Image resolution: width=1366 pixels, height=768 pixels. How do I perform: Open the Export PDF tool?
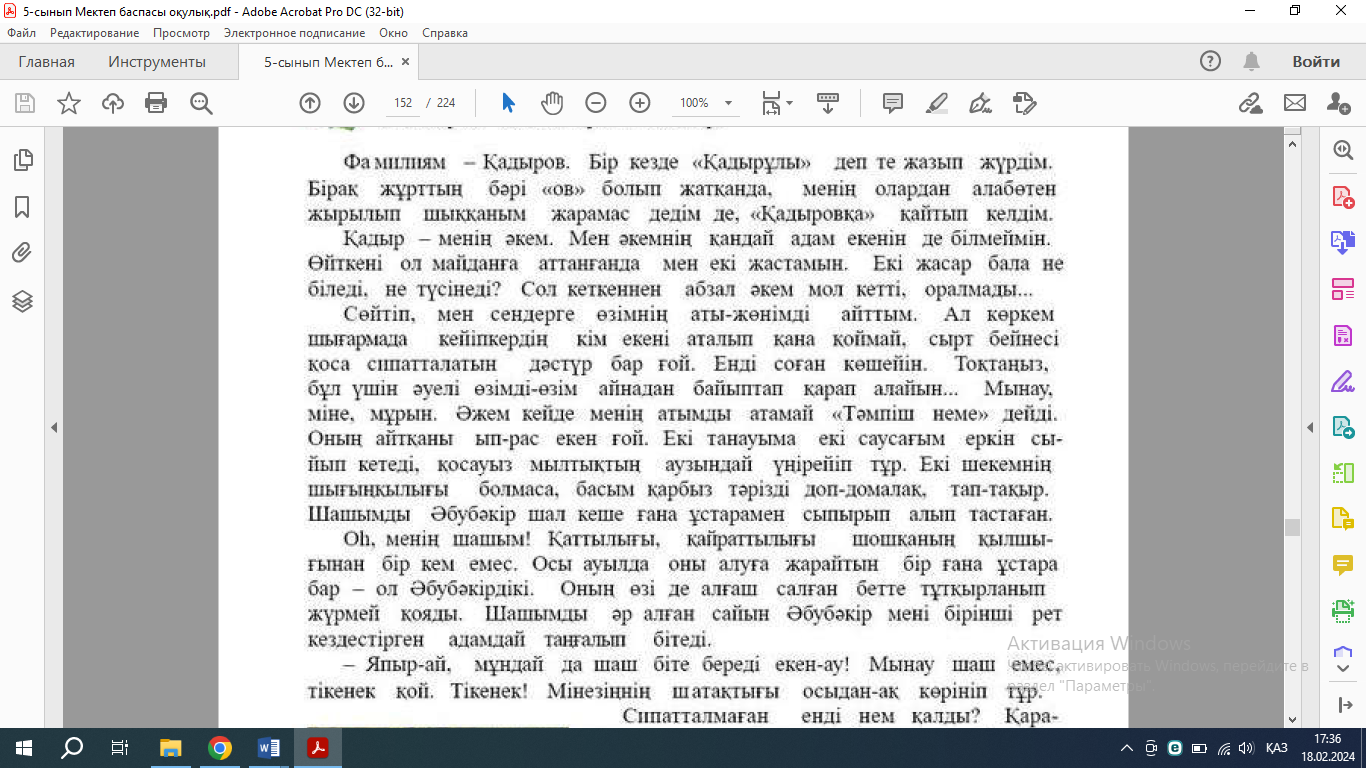click(x=1343, y=427)
